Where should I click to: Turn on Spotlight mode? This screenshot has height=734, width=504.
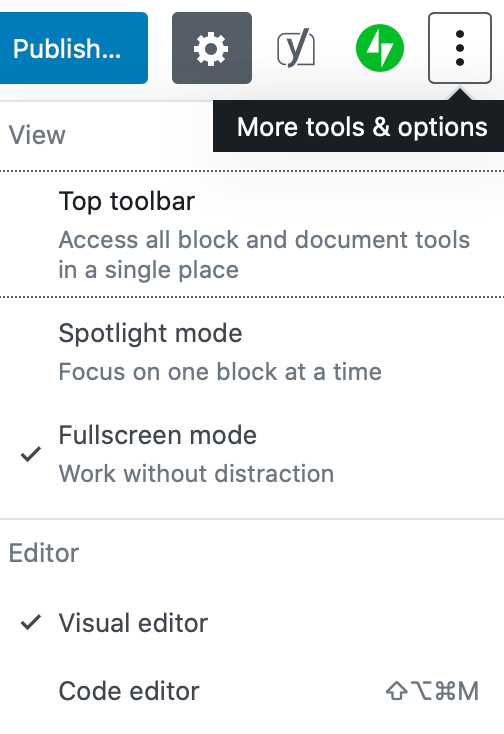[252, 352]
